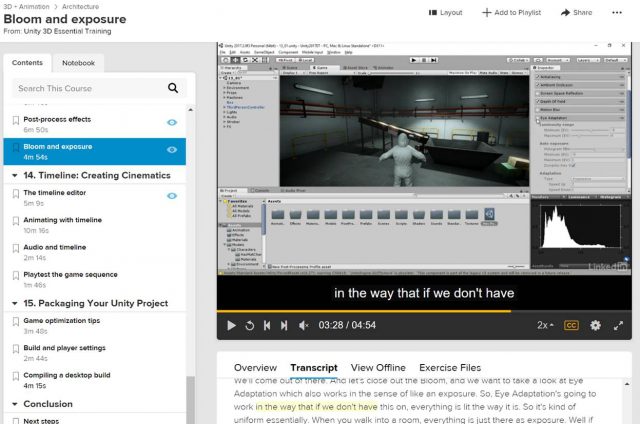Image resolution: width=640 pixels, height=424 pixels.
Task: Skip to previous video
Action: click(267, 325)
